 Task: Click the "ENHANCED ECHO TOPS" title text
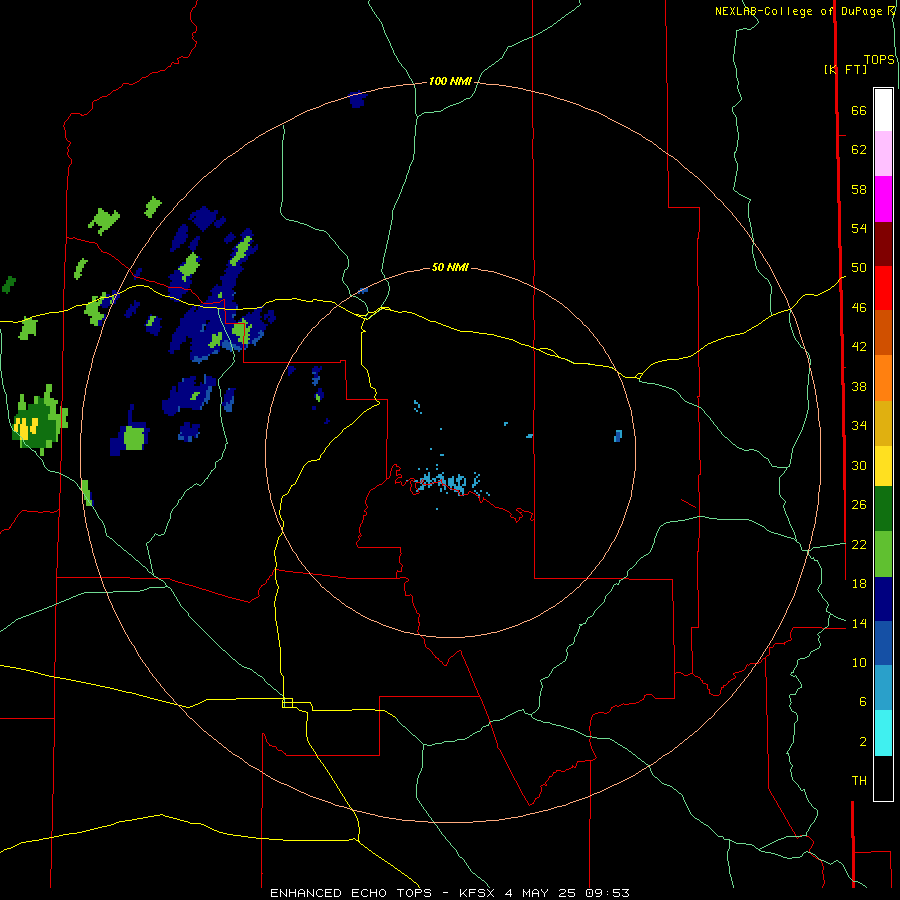point(351,893)
